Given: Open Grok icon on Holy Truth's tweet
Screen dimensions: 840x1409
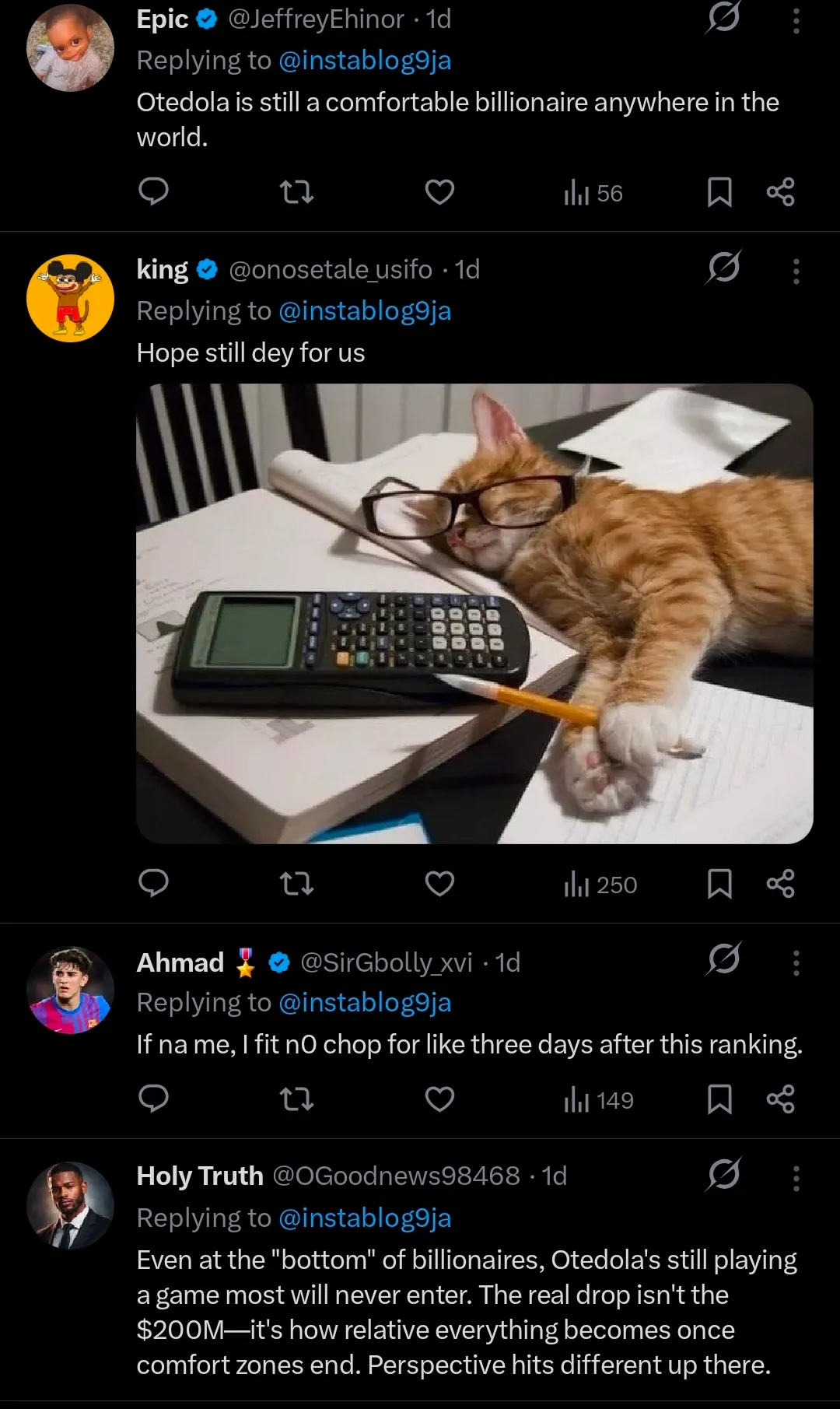Looking at the screenshot, I should pyautogui.click(x=723, y=1174).
